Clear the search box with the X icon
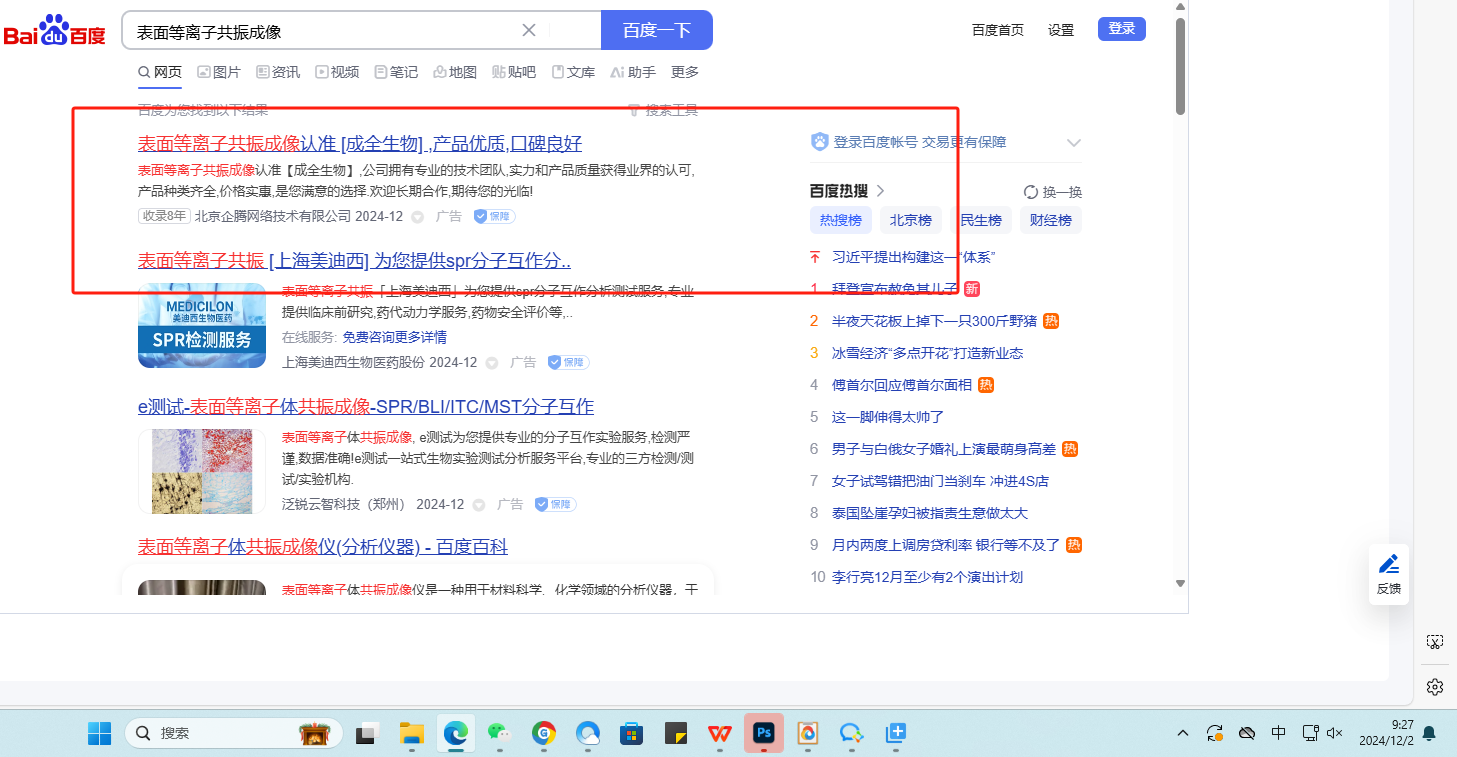The image size is (1457, 757). click(529, 30)
